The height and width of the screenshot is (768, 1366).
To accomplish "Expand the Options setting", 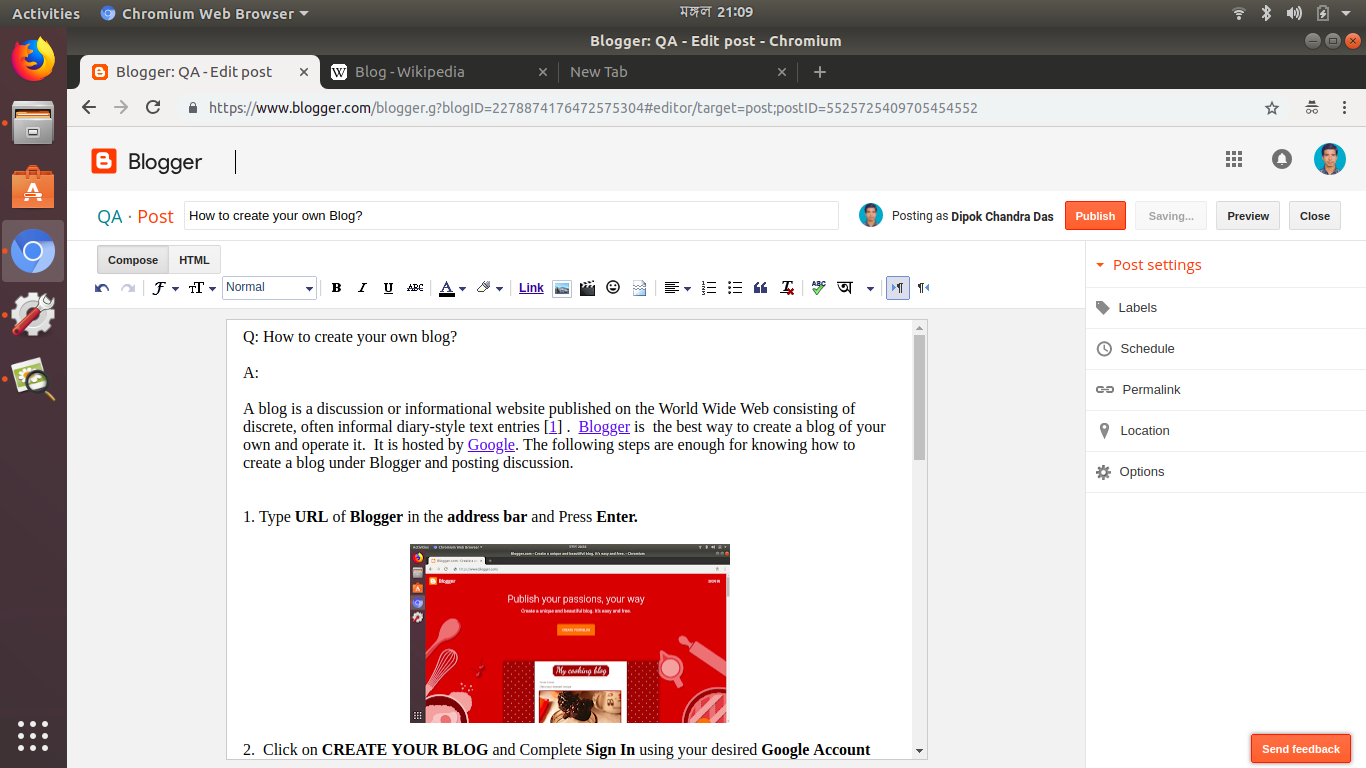I will (1225, 472).
